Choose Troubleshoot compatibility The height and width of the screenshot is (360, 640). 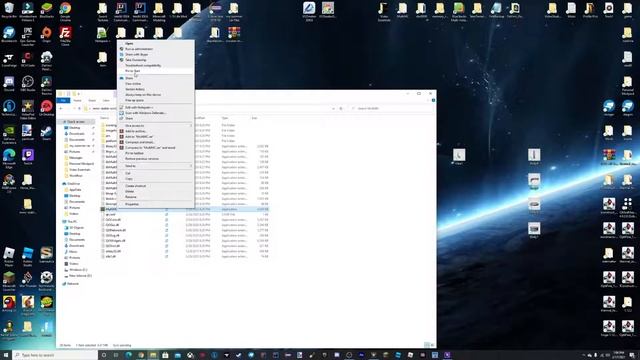(x=155, y=65)
